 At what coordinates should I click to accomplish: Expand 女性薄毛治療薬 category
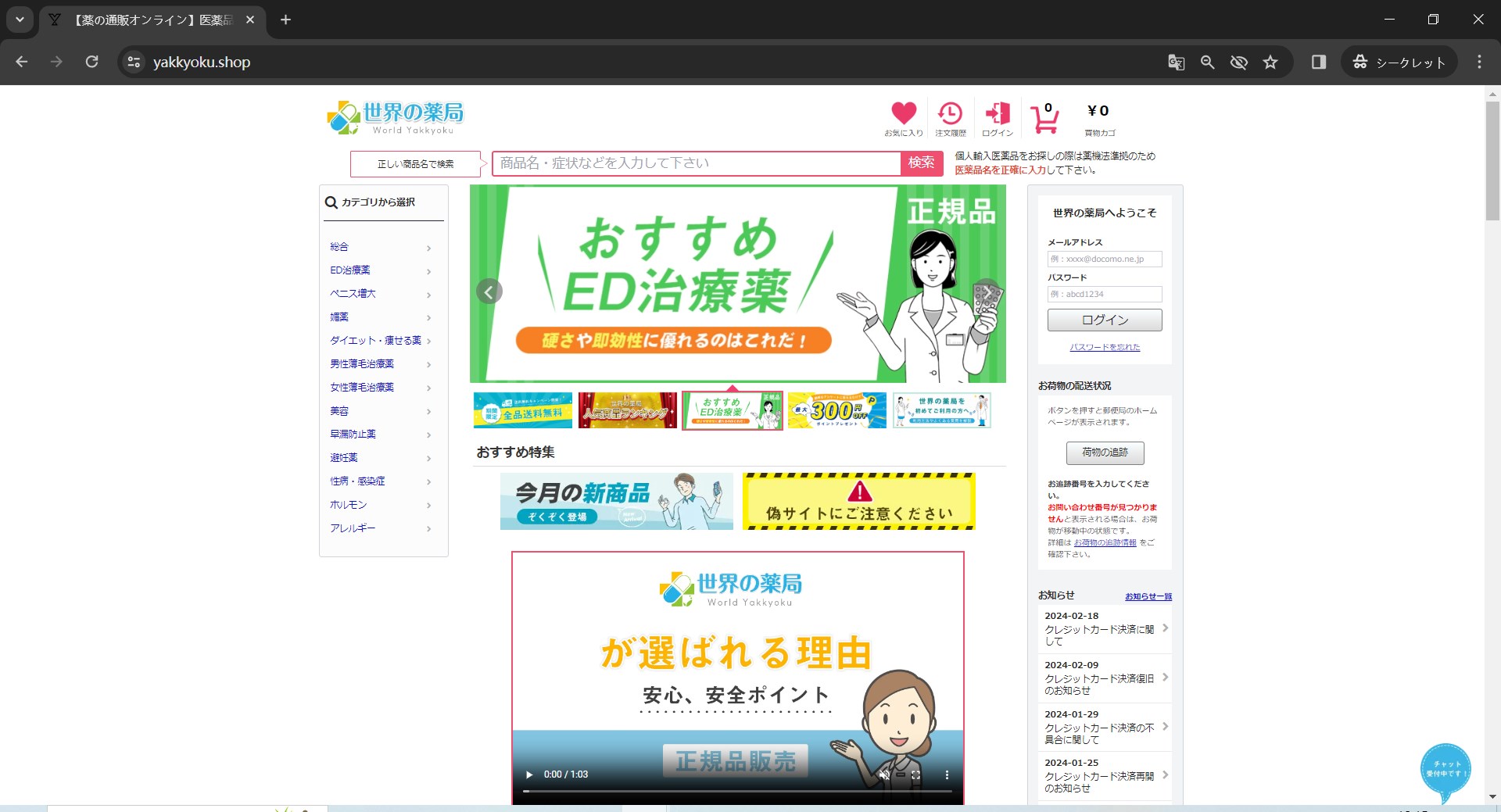(382, 388)
